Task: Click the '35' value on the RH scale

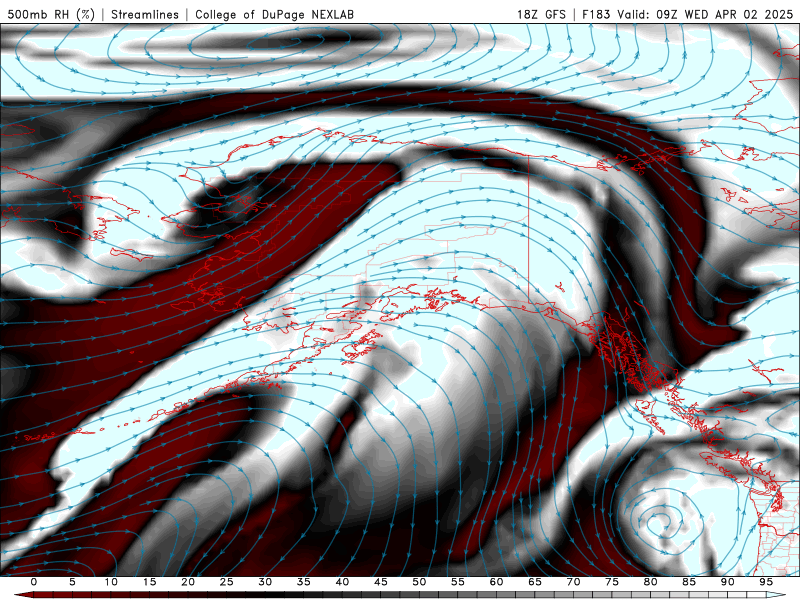Action: (x=304, y=582)
